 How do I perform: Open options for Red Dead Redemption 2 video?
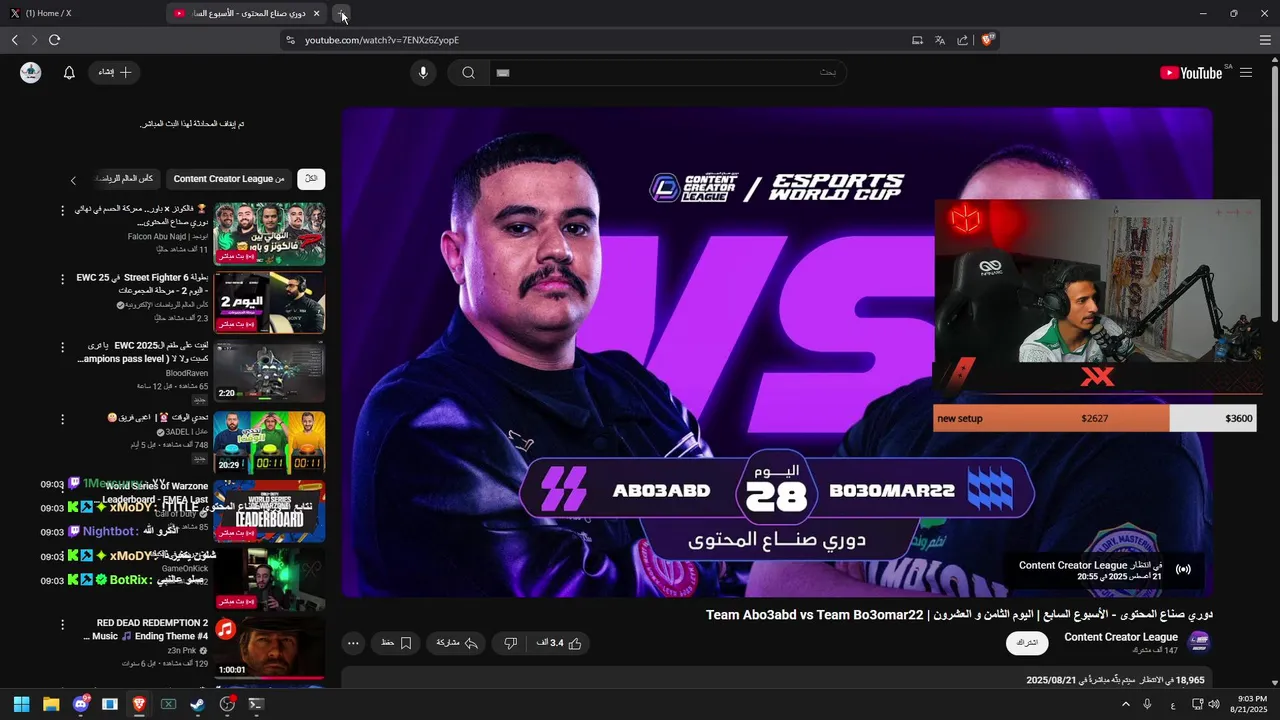coord(62,624)
